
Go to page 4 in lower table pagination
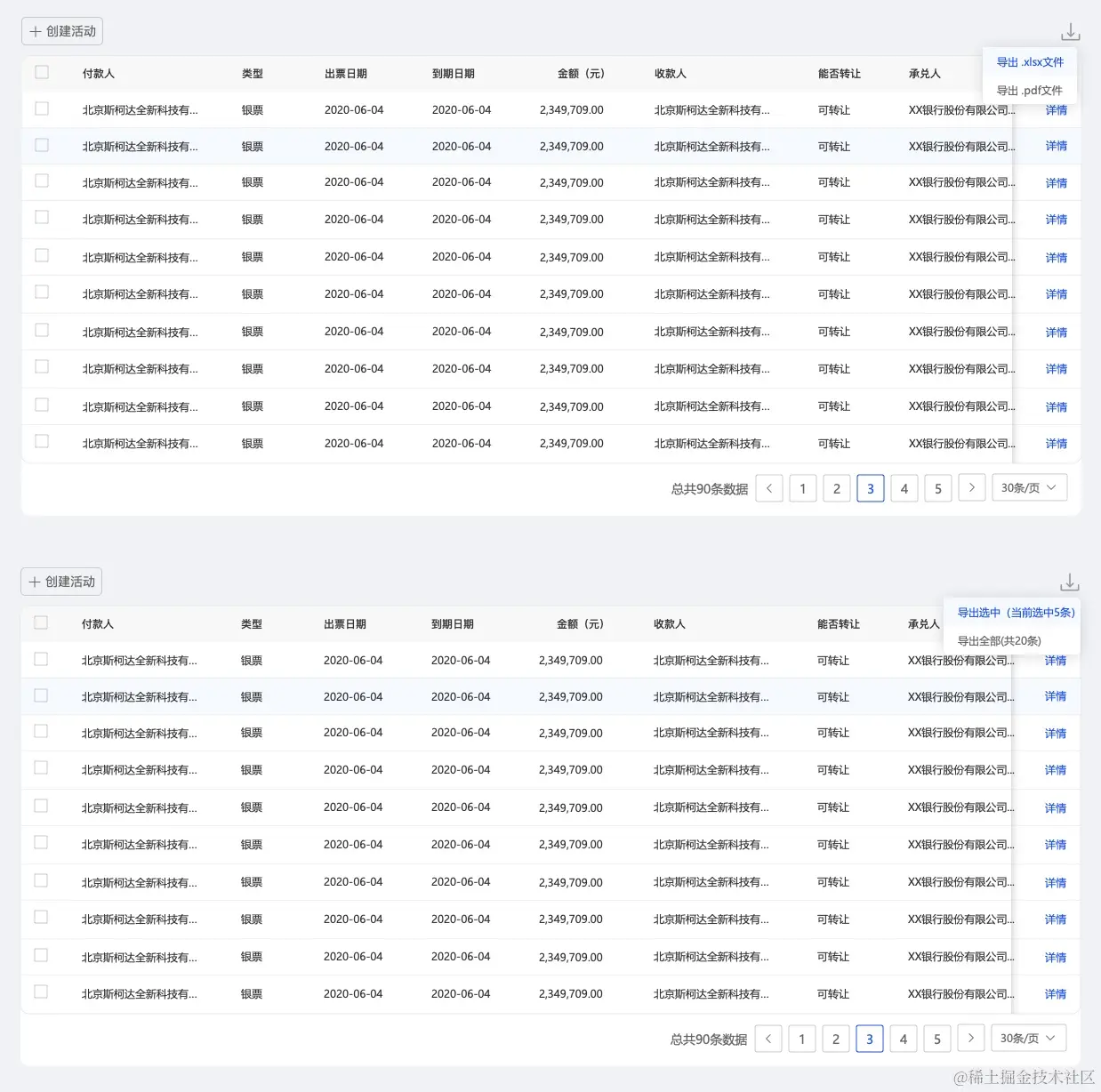[x=904, y=1038]
